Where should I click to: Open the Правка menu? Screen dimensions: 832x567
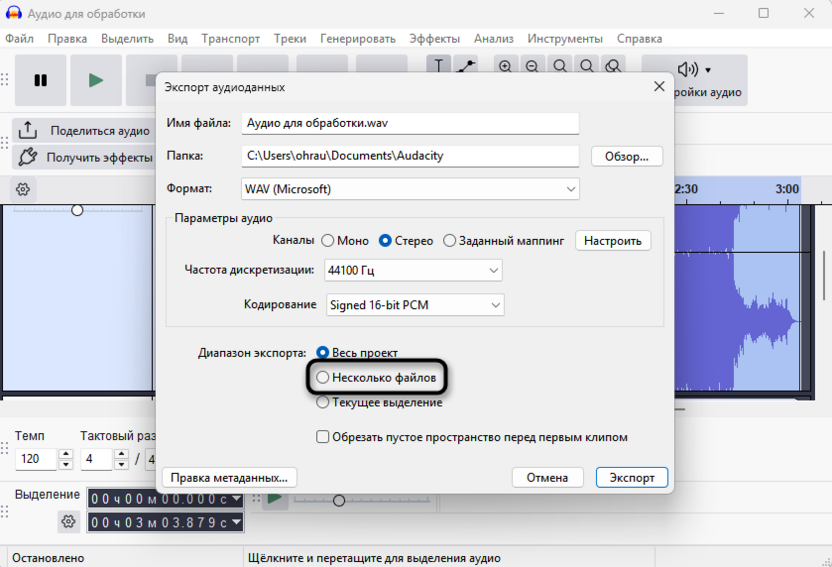(67, 39)
